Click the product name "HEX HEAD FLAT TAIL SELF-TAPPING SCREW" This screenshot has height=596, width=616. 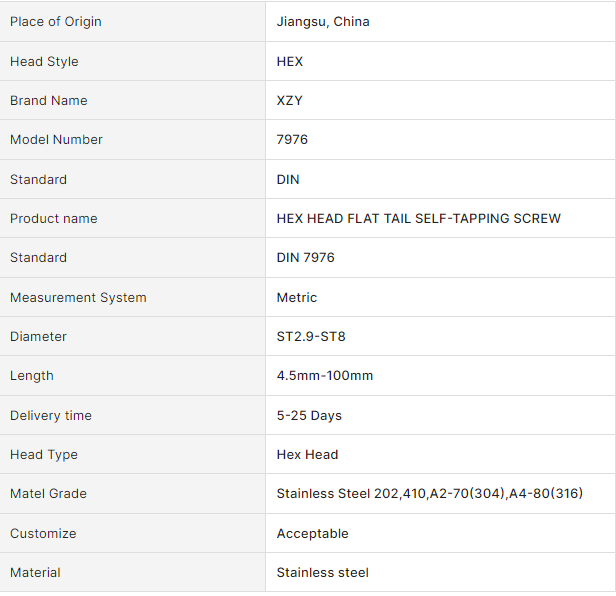coord(418,219)
